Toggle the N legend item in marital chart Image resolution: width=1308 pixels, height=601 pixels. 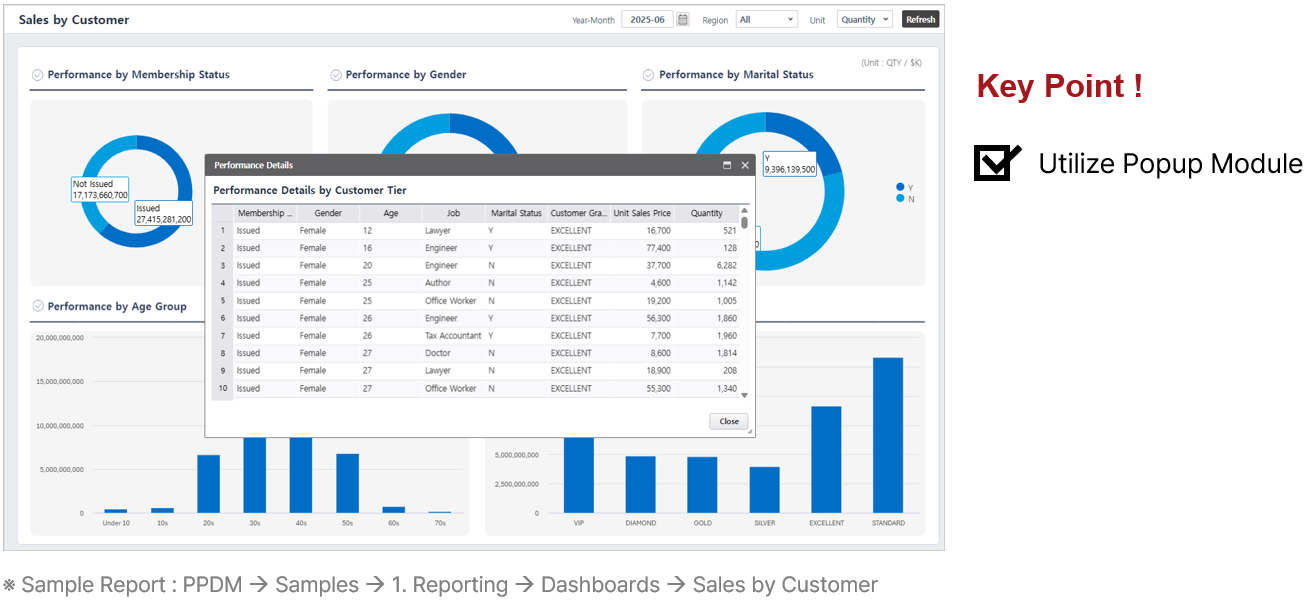pyautogui.click(x=904, y=199)
